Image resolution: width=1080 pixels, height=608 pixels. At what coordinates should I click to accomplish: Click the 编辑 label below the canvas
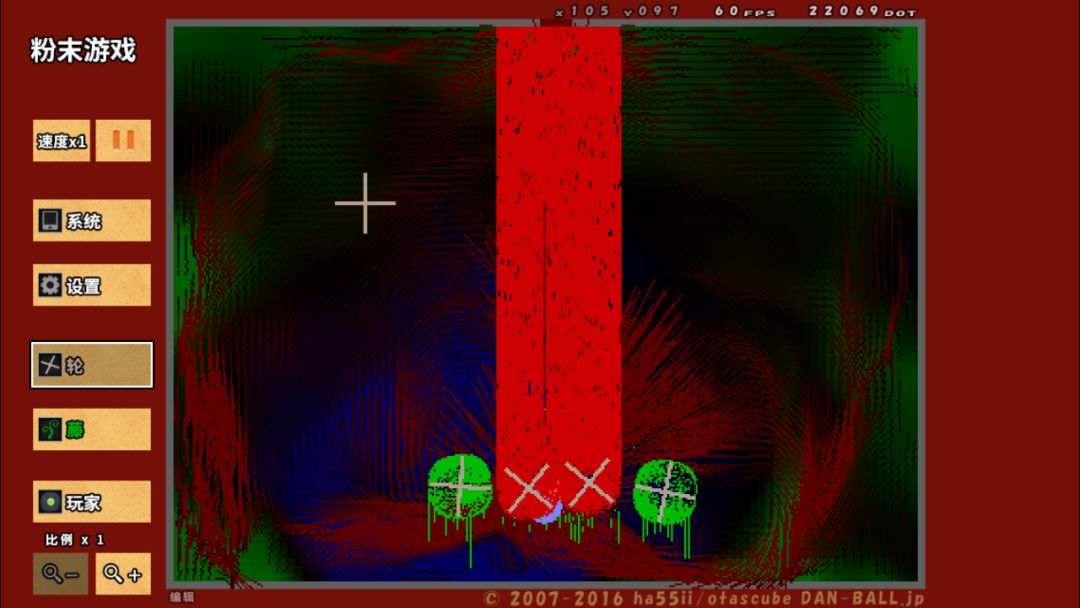coord(182,597)
